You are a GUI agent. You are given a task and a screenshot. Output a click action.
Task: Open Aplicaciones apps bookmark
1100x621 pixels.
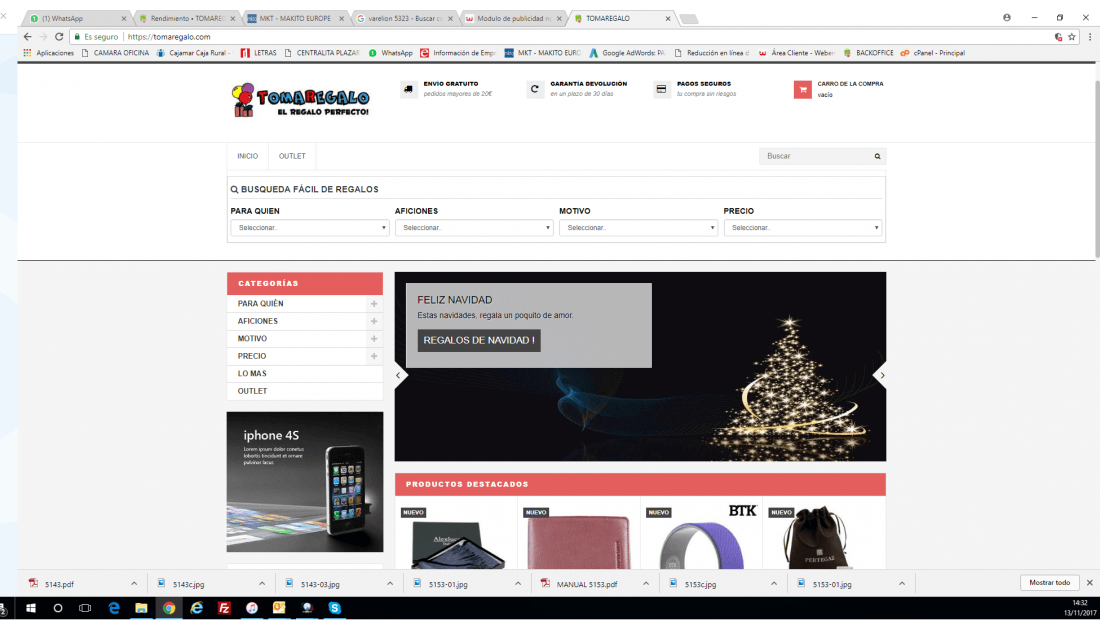(x=48, y=53)
